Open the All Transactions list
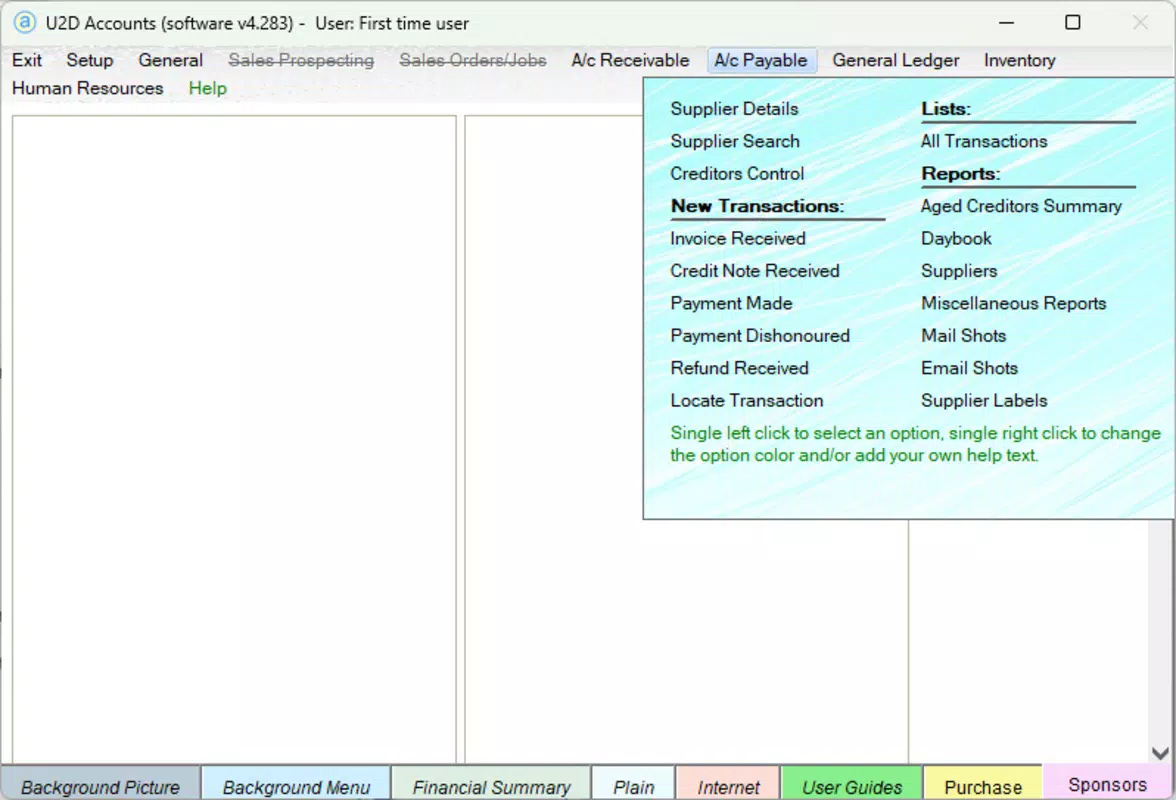Viewport: 1176px width, 800px height. (x=984, y=141)
